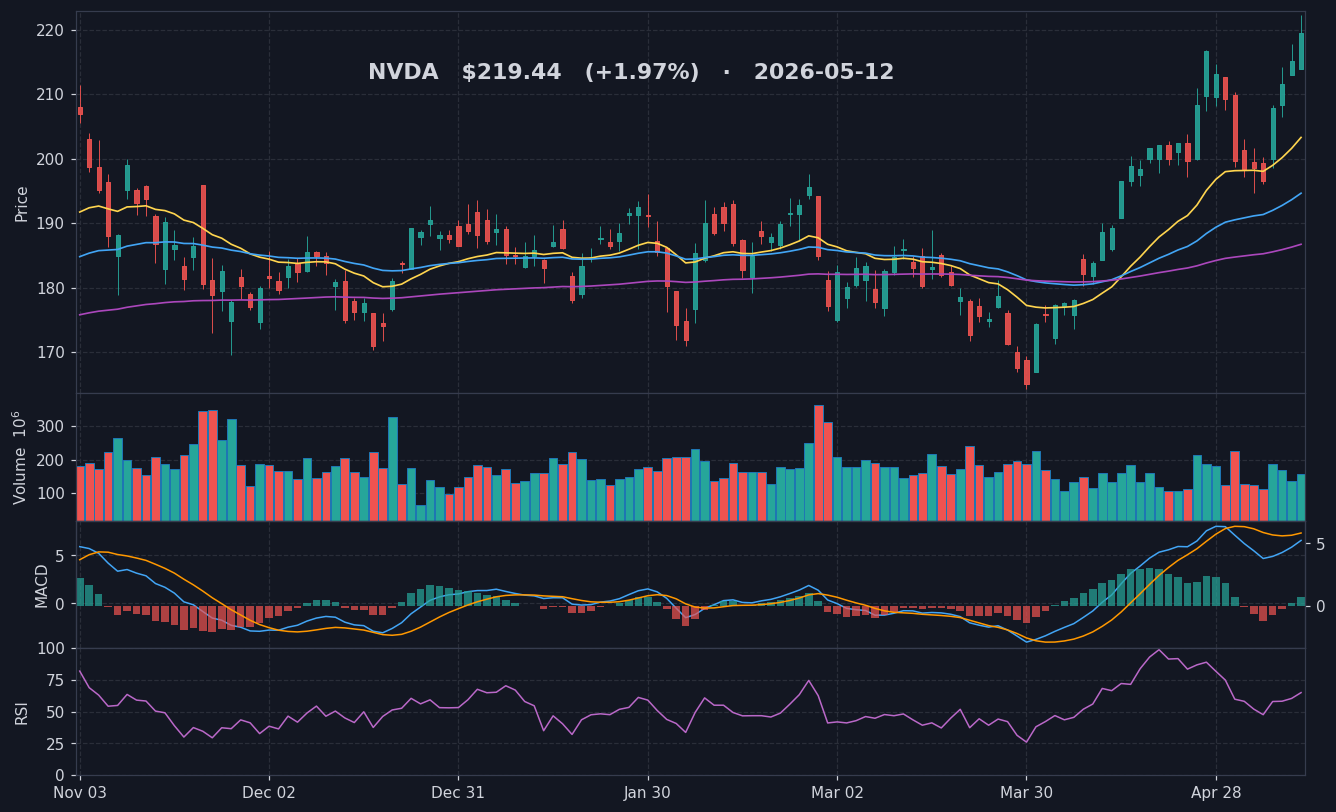
Task: Click the 170 price axis label
Action: pos(50,353)
